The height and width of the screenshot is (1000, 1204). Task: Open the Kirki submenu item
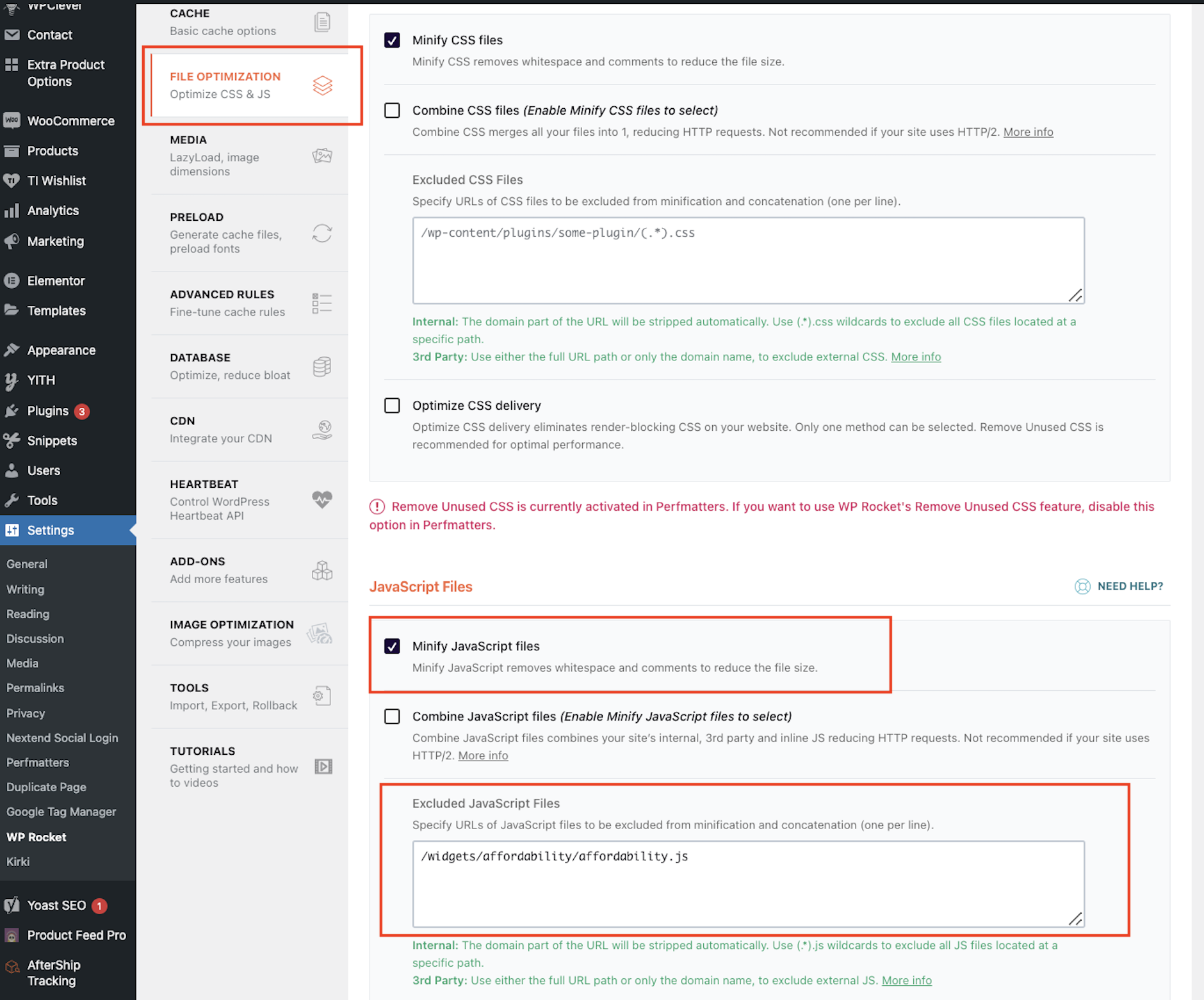[x=18, y=862]
